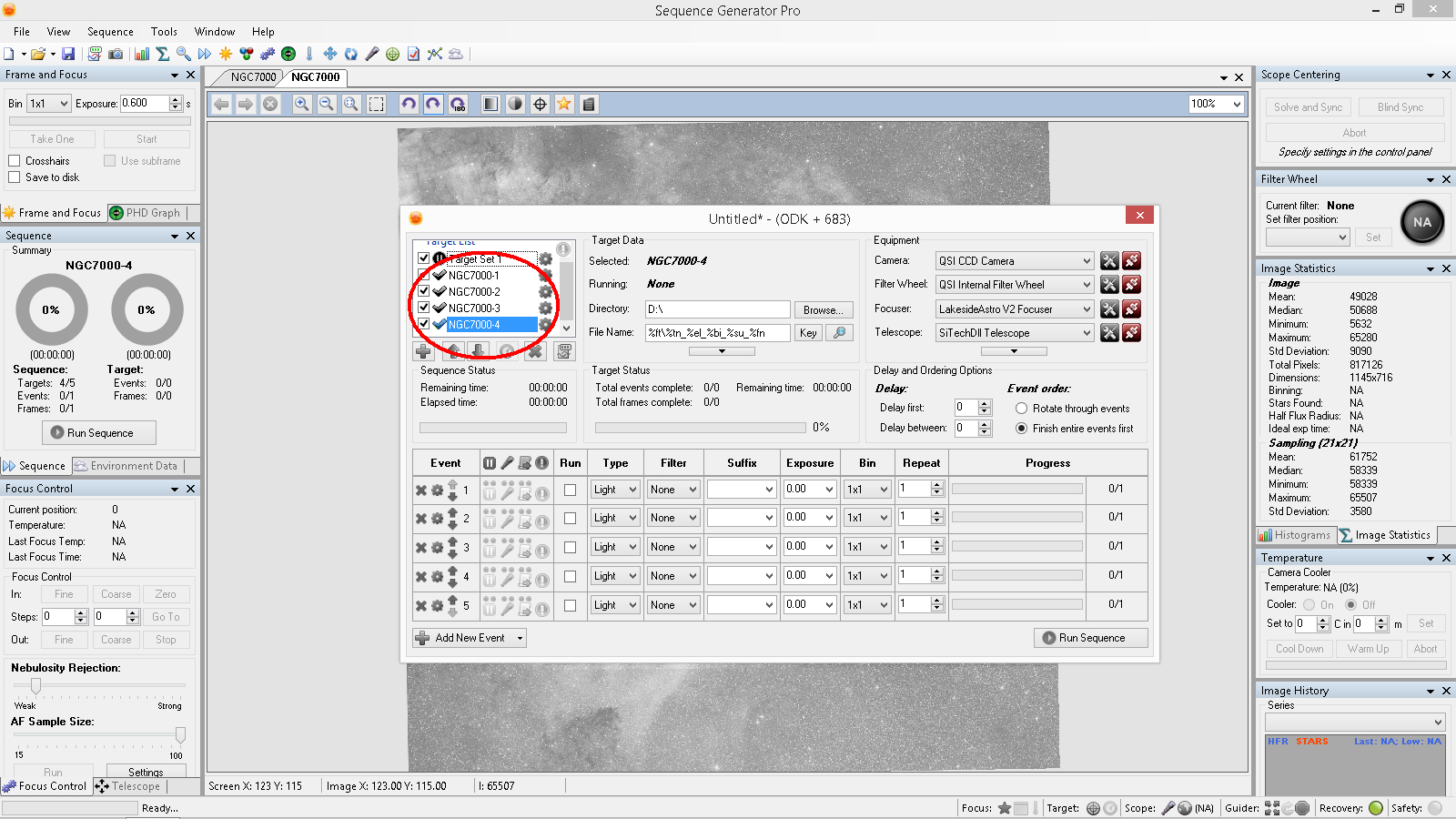Click the frame and focus sun icon

point(226,54)
